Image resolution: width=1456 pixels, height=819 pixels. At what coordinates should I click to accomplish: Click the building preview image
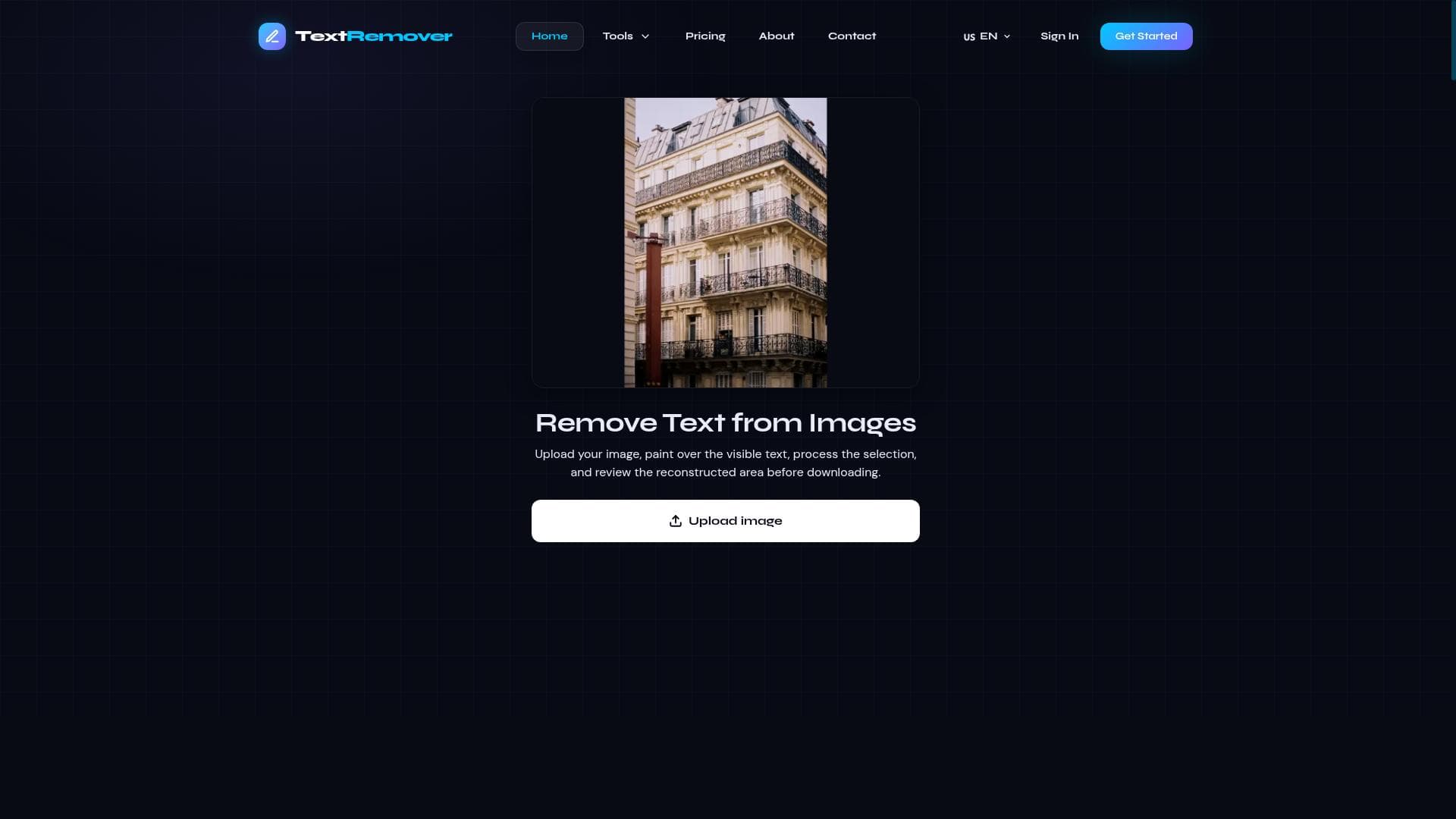click(726, 243)
